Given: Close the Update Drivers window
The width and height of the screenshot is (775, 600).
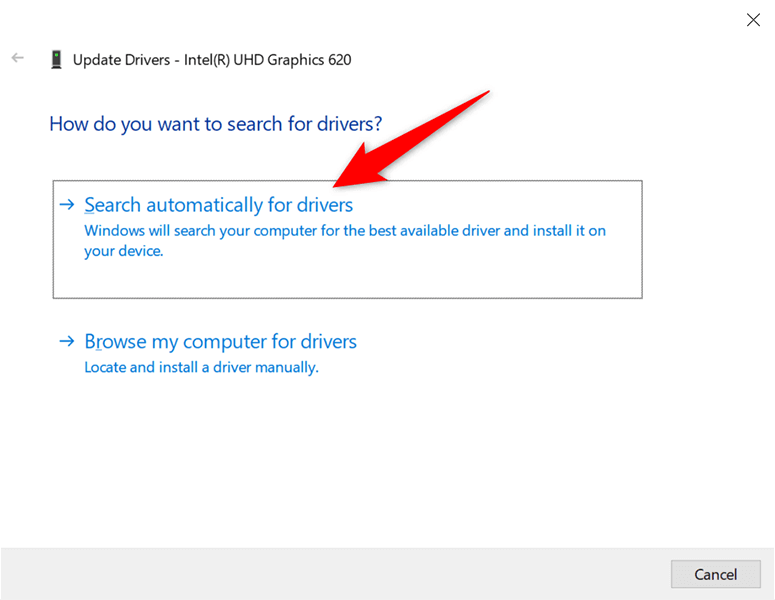Looking at the screenshot, I should click(753, 20).
